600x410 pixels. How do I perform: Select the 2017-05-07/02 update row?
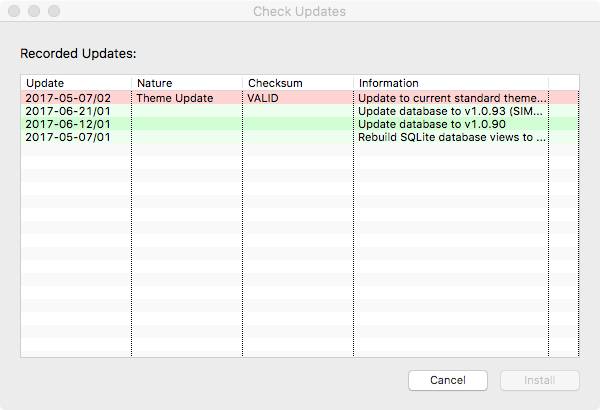pyautogui.click(x=300, y=98)
